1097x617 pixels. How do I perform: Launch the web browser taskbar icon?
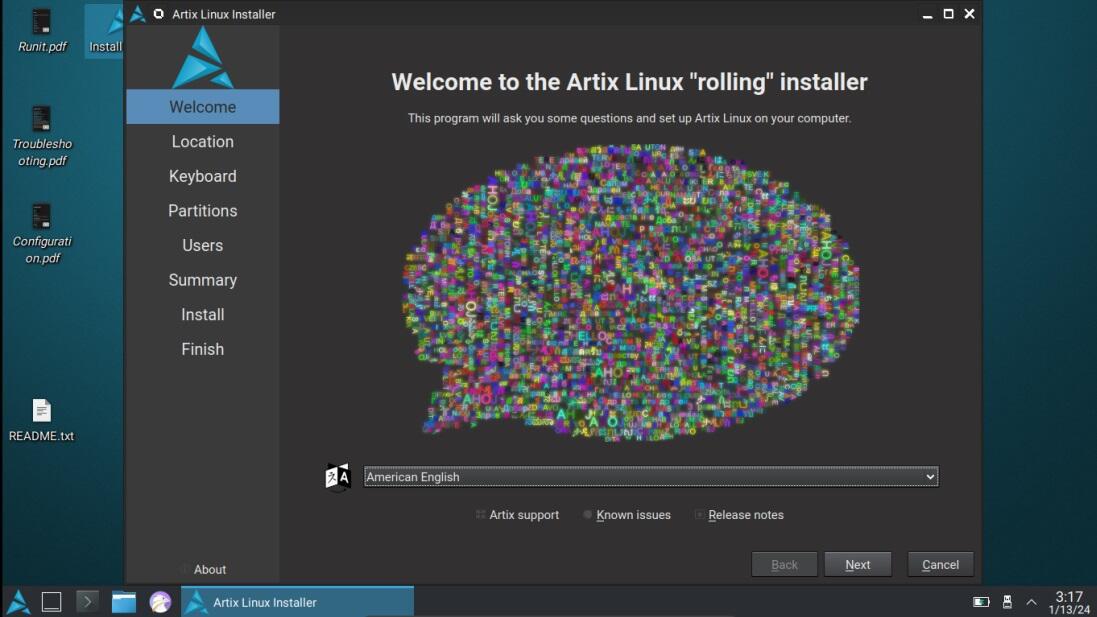point(160,602)
